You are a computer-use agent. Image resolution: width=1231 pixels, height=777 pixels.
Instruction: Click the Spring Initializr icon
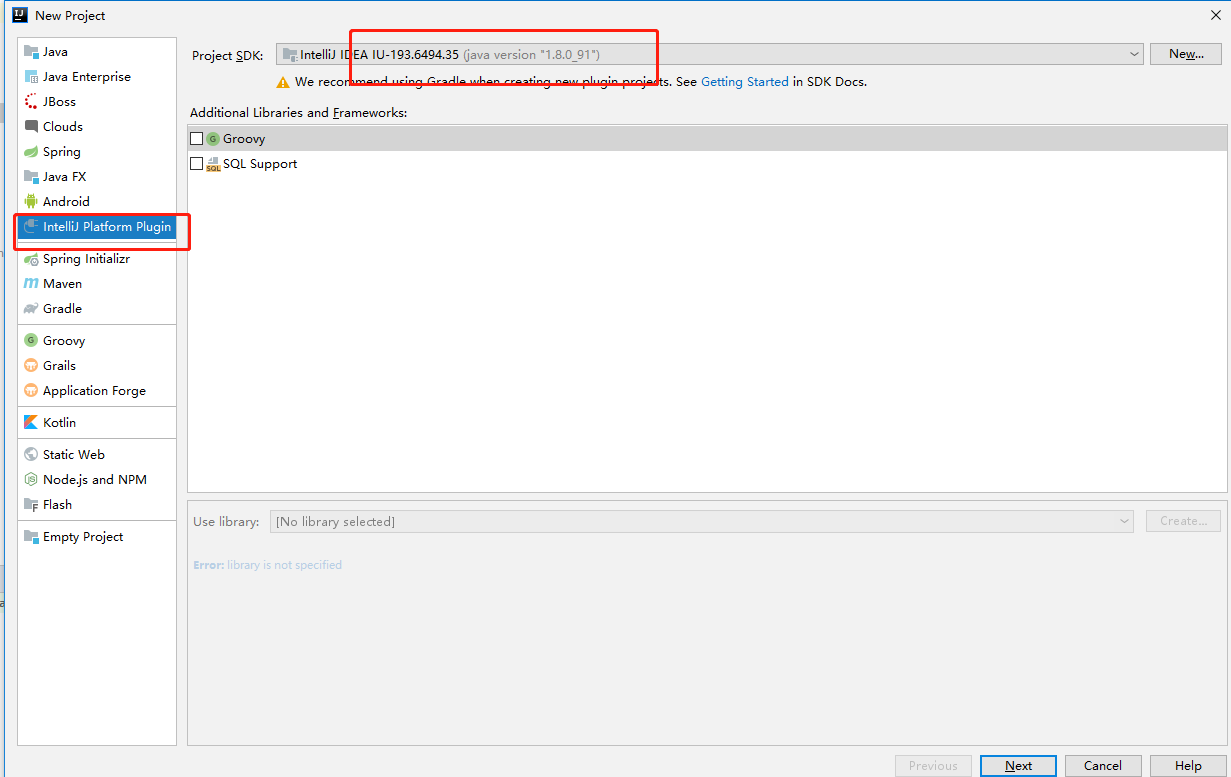click(31, 259)
